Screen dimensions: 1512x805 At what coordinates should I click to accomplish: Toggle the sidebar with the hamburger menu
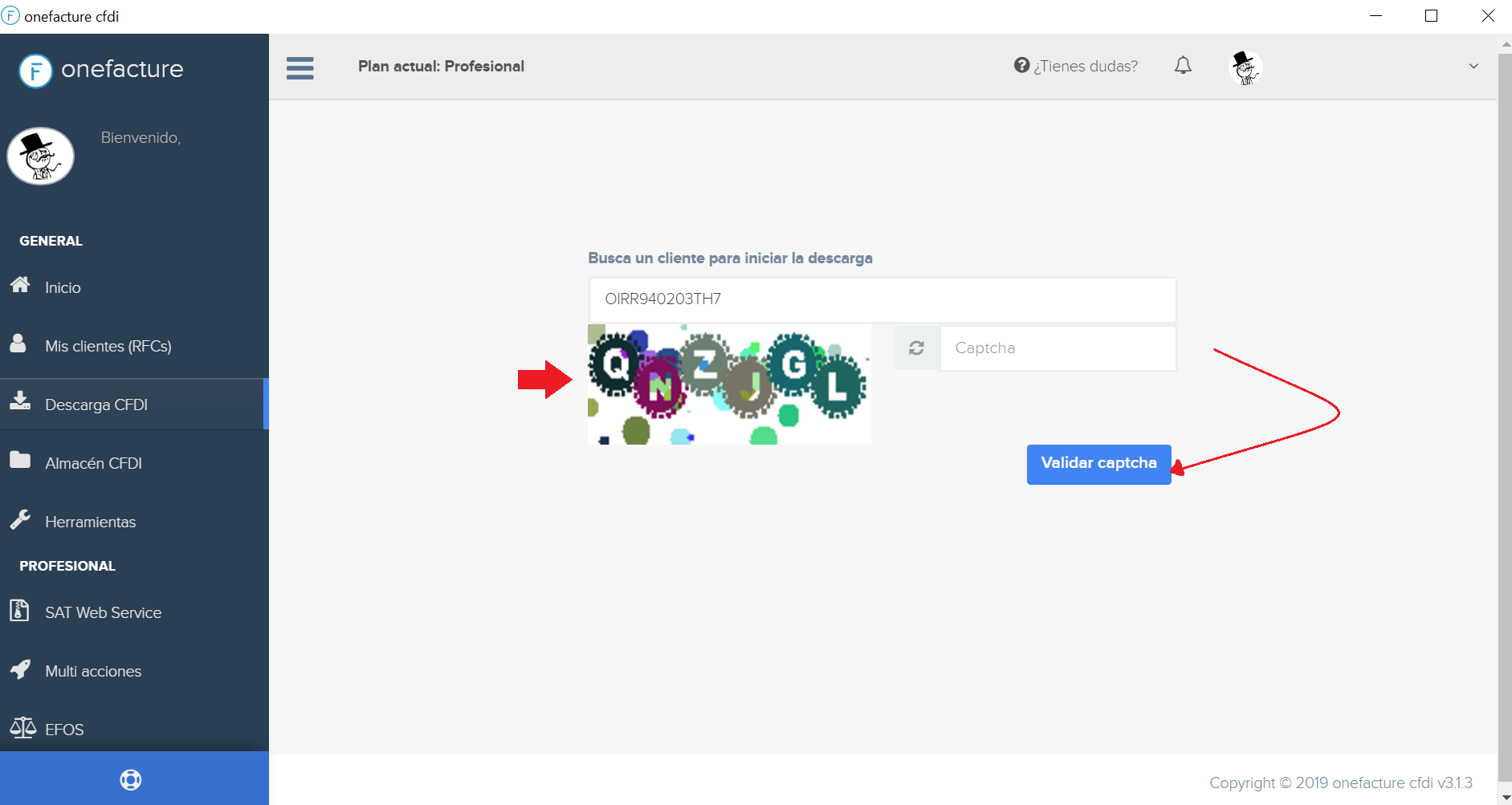coord(300,68)
